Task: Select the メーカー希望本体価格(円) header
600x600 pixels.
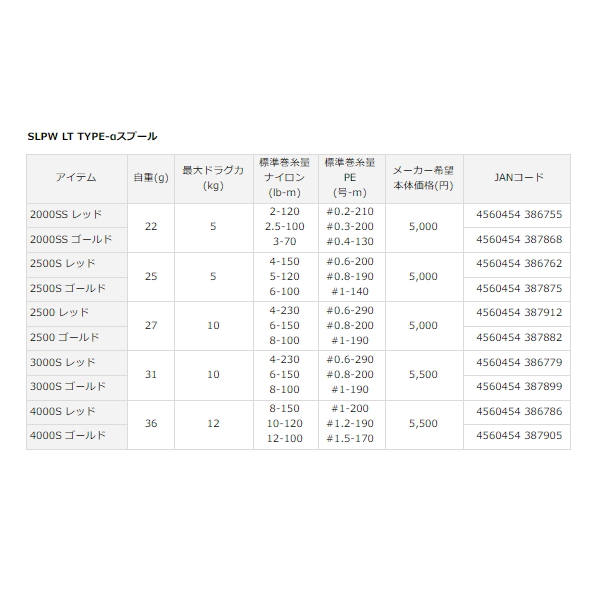Action: (424, 179)
